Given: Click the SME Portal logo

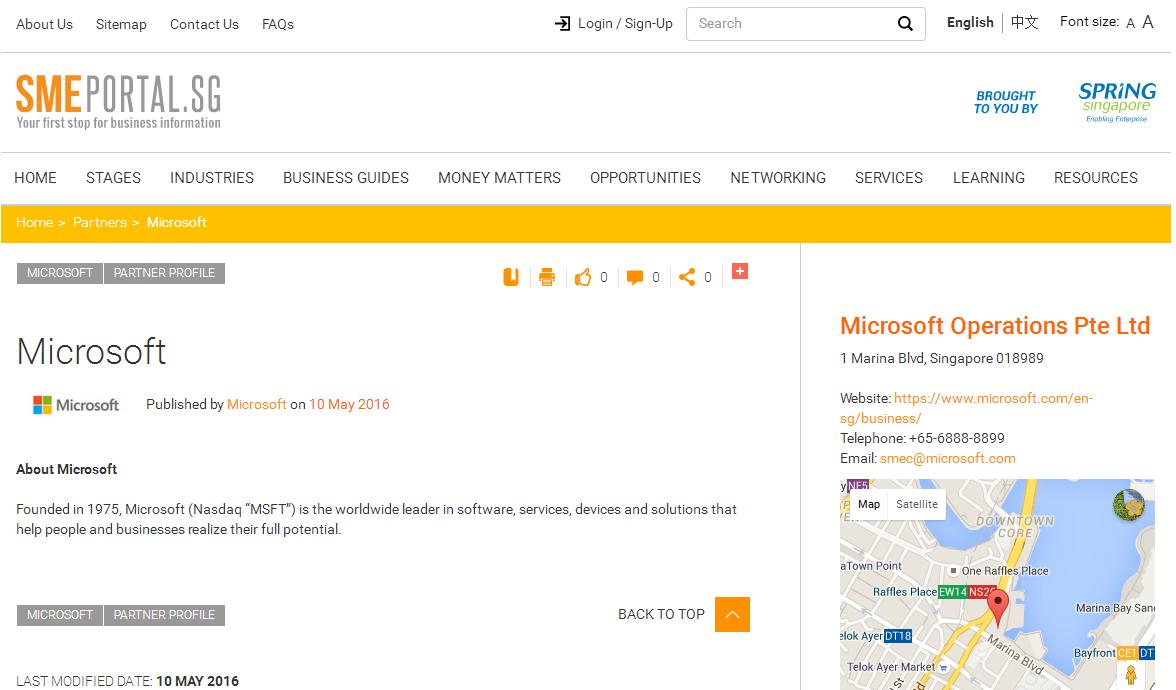Looking at the screenshot, I should (118, 102).
